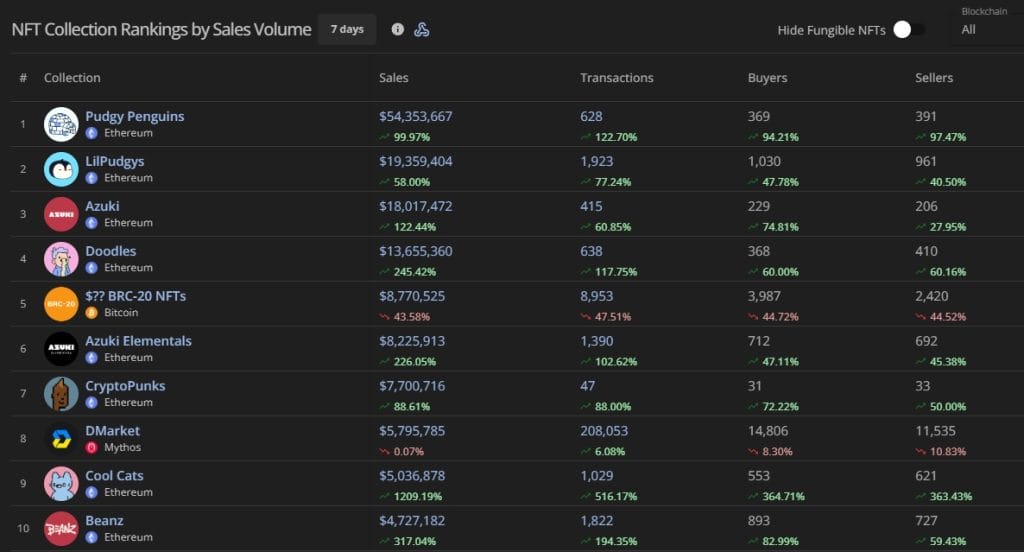
Task: Click the webhook-style icon beside the info icon
Action: [x=422, y=29]
